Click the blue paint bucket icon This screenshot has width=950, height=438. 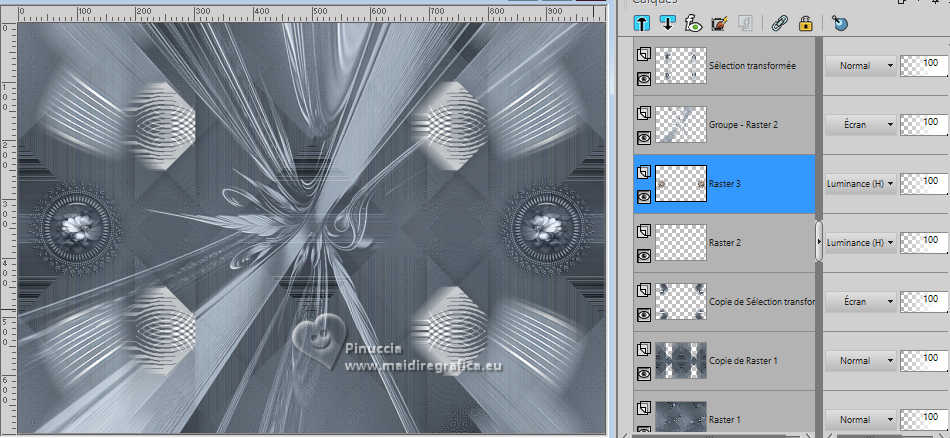tap(839, 24)
